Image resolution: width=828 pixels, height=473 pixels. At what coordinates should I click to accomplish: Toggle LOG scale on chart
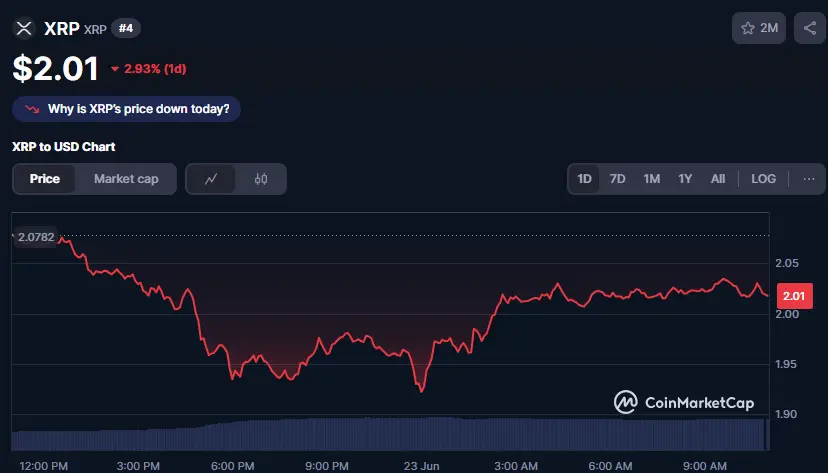pos(764,179)
